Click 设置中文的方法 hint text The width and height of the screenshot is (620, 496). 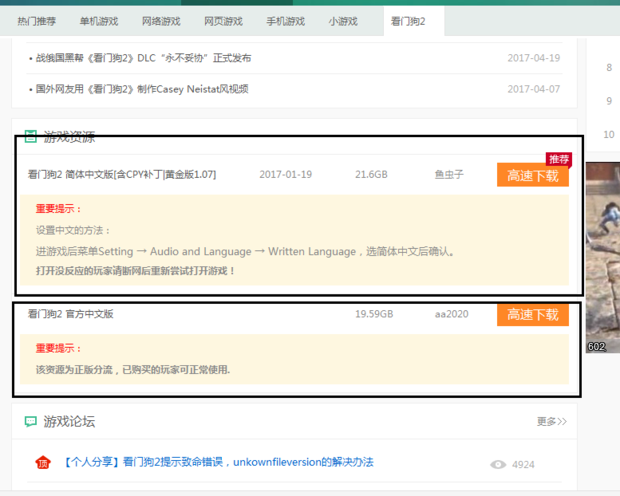[73, 230]
